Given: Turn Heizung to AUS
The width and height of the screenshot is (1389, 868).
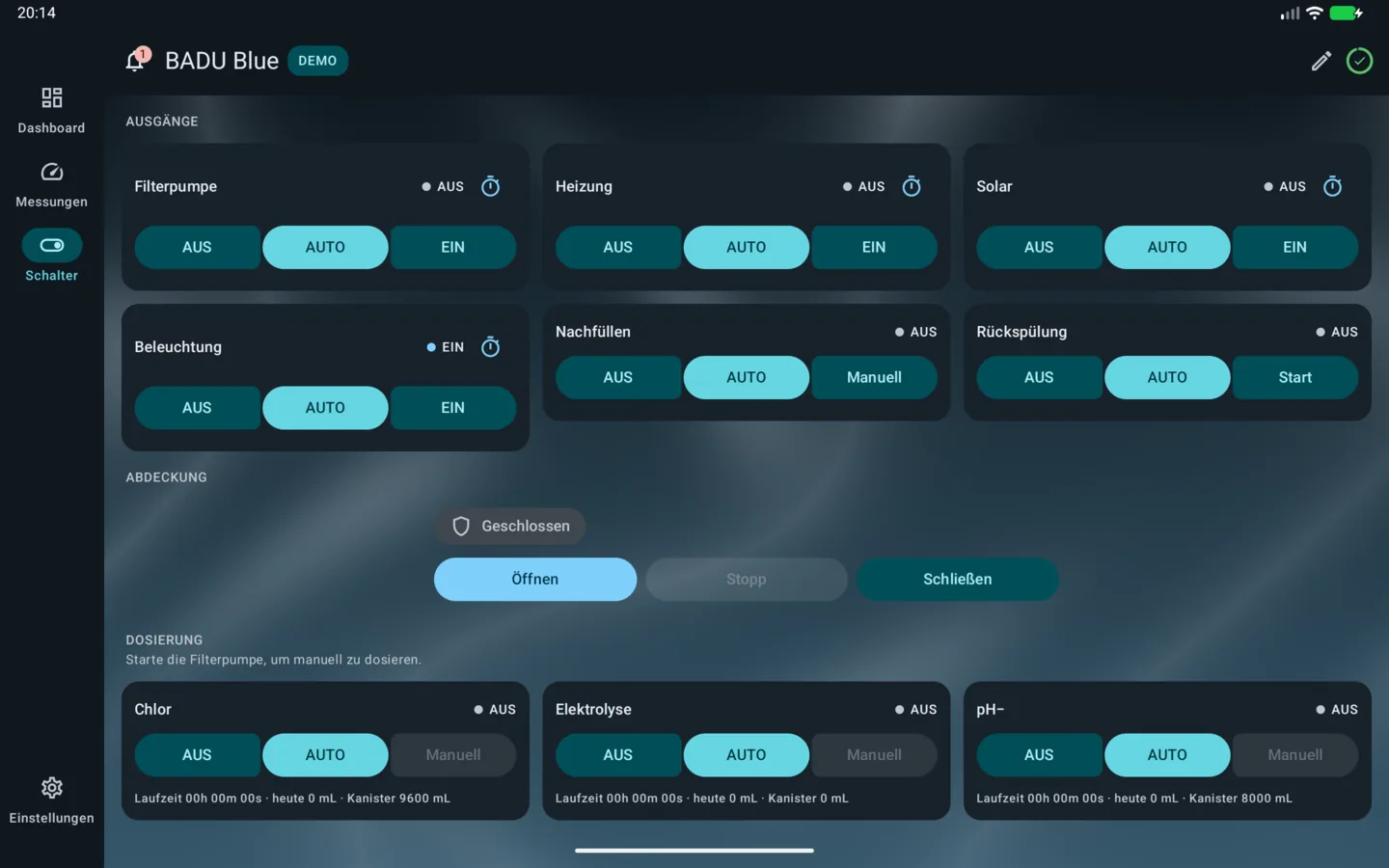Looking at the screenshot, I should [x=618, y=247].
